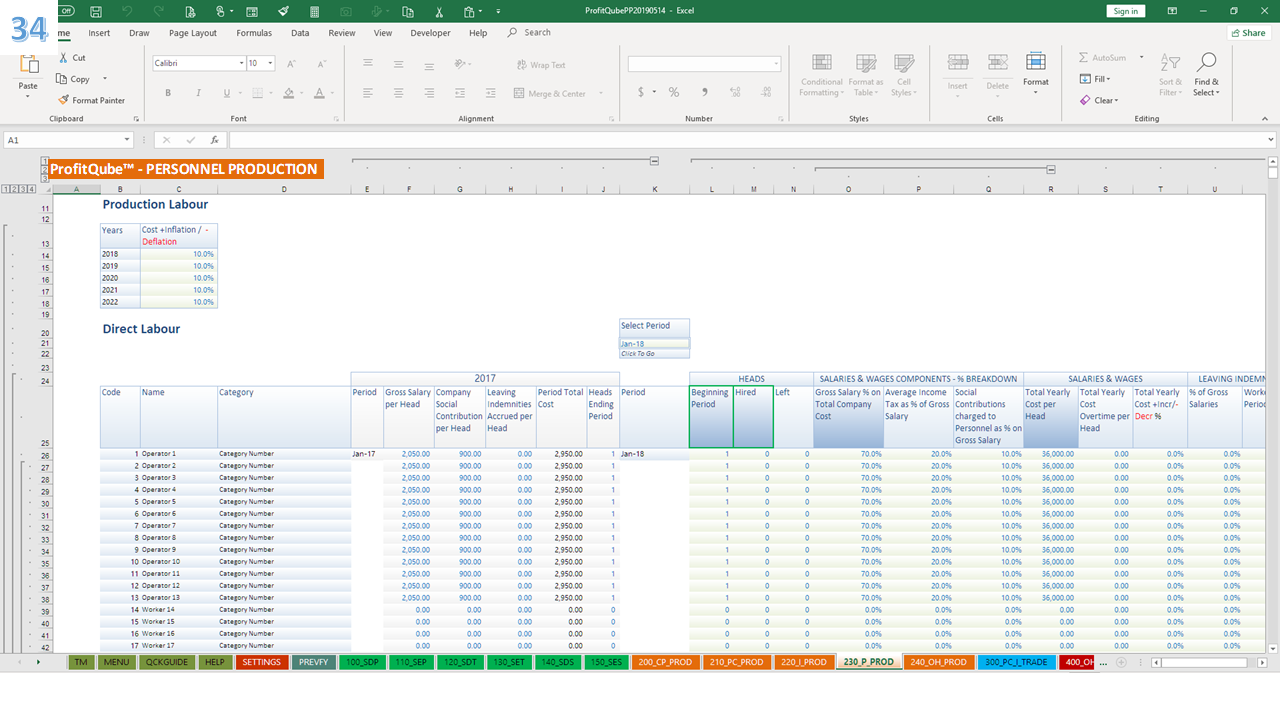Open Format as Table gallery
Screen dimensions: 1280x720
click(x=866, y=75)
